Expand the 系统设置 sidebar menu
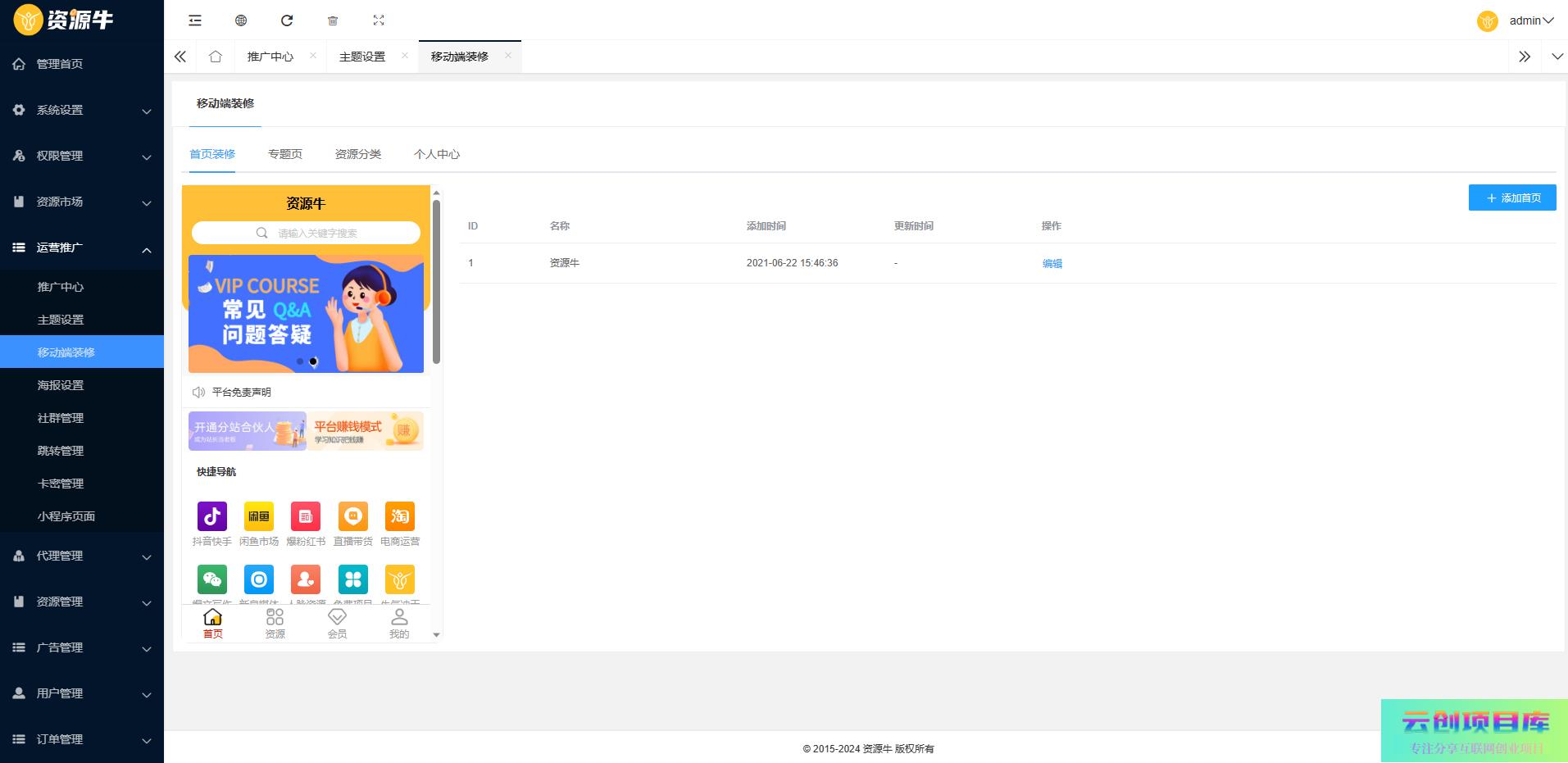Screen dimensions: 1568x763 click(82, 110)
